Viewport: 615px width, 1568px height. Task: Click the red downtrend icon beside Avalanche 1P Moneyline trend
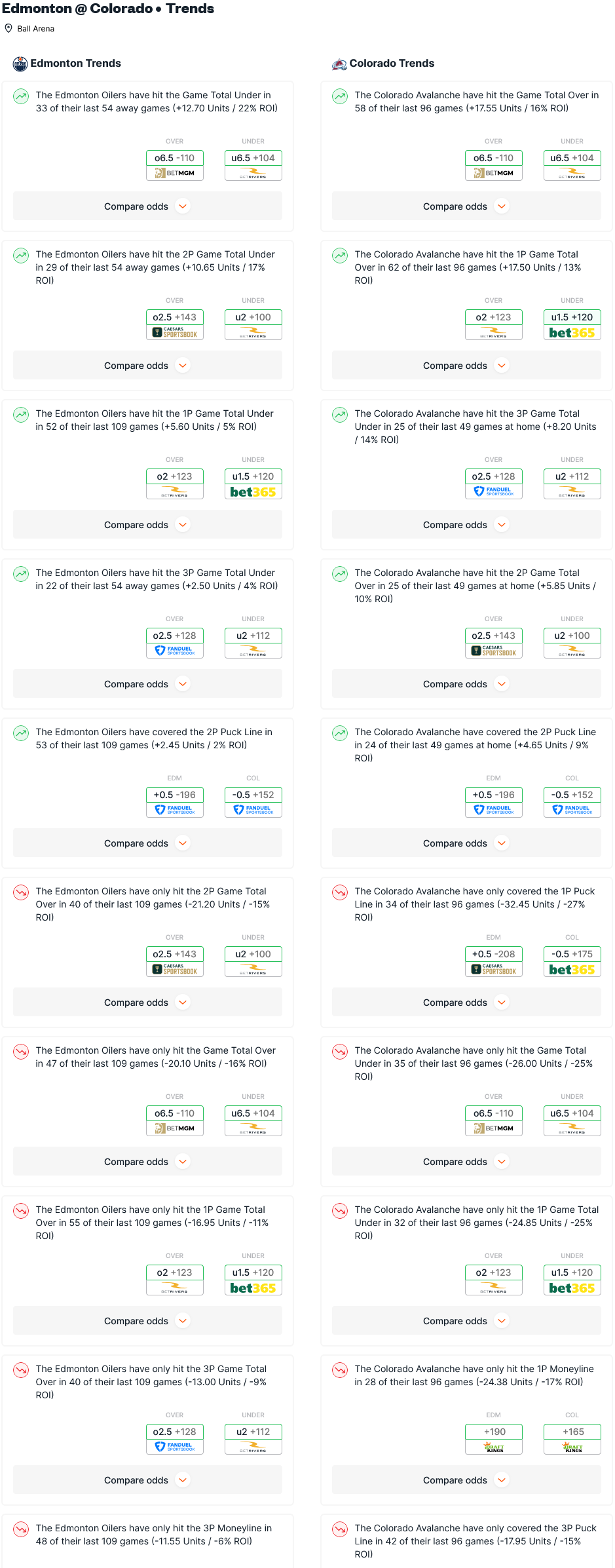point(340,1371)
